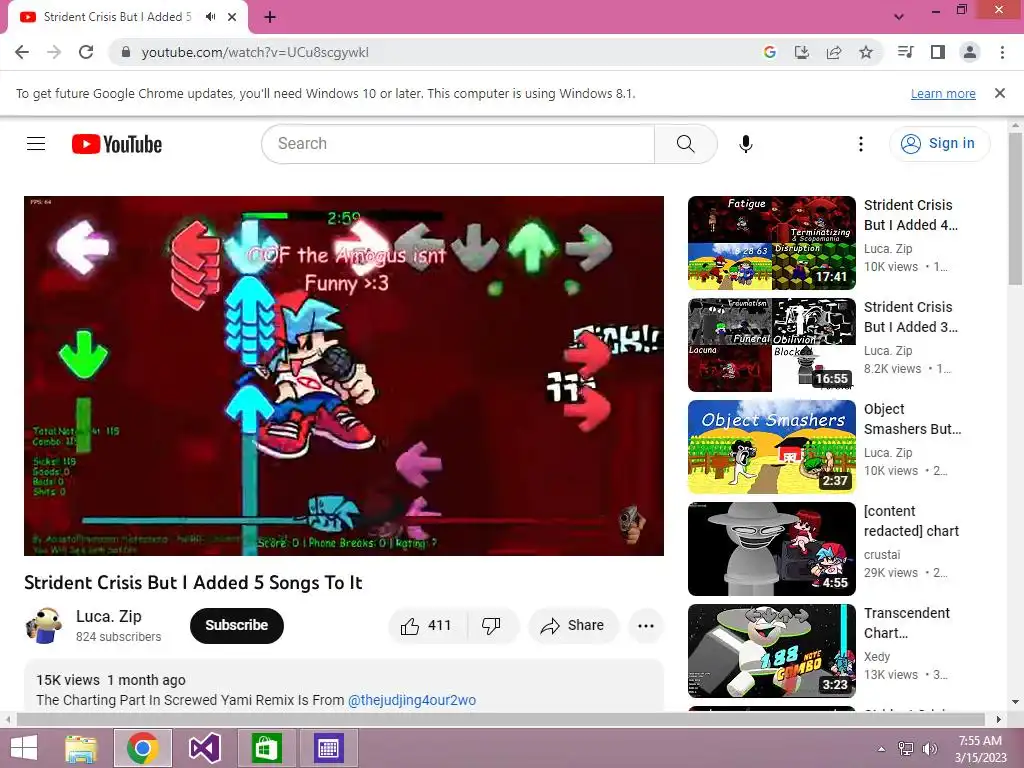Open more actions ellipsis under video
Image resolution: width=1024 pixels, height=768 pixels.
646,626
